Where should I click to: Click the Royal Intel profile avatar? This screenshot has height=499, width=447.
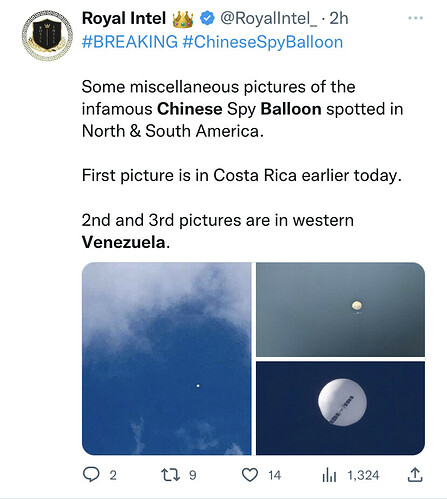47,36
